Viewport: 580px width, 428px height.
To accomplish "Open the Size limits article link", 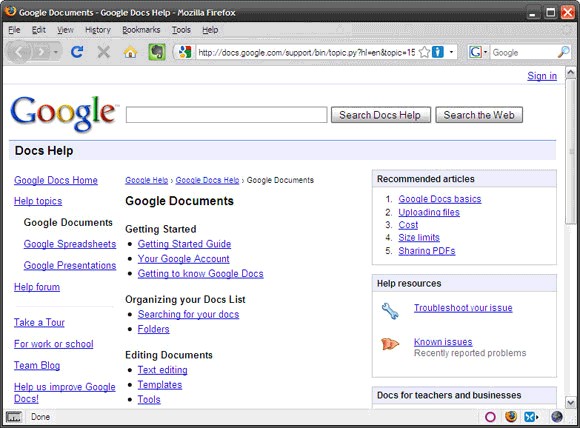I will 419,237.
